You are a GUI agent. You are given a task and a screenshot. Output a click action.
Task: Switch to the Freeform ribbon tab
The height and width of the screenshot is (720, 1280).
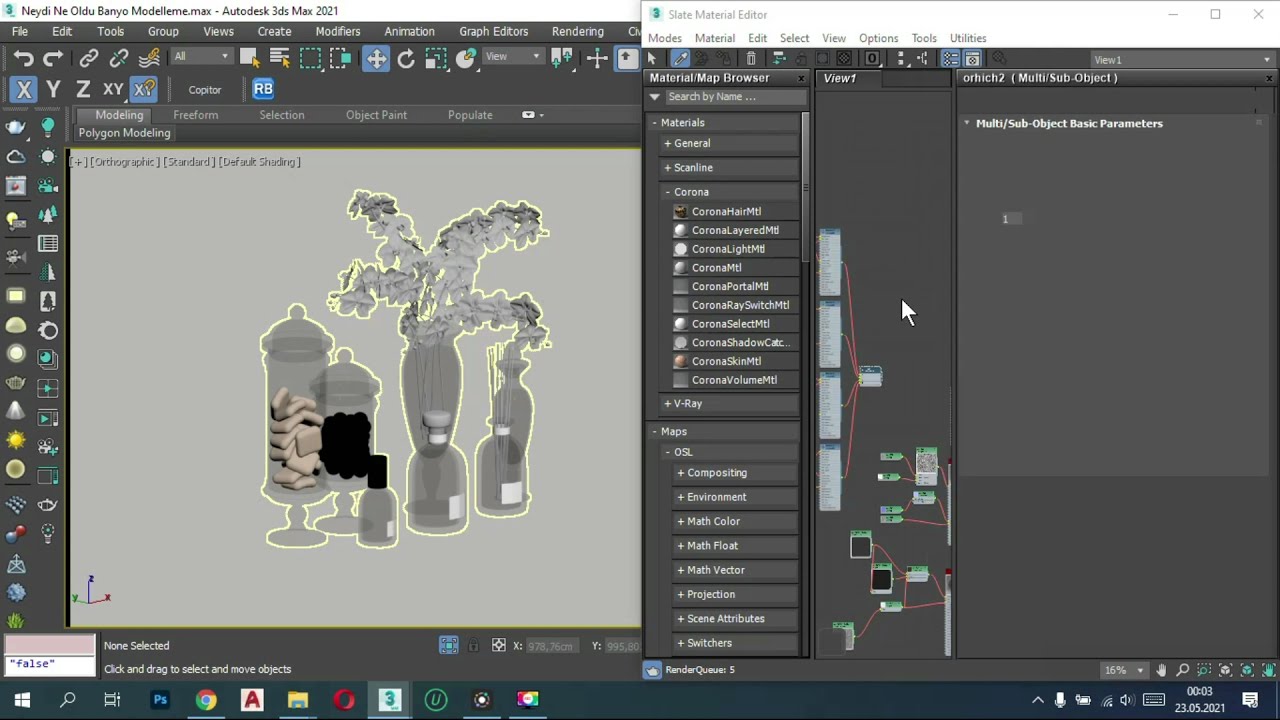click(x=195, y=115)
